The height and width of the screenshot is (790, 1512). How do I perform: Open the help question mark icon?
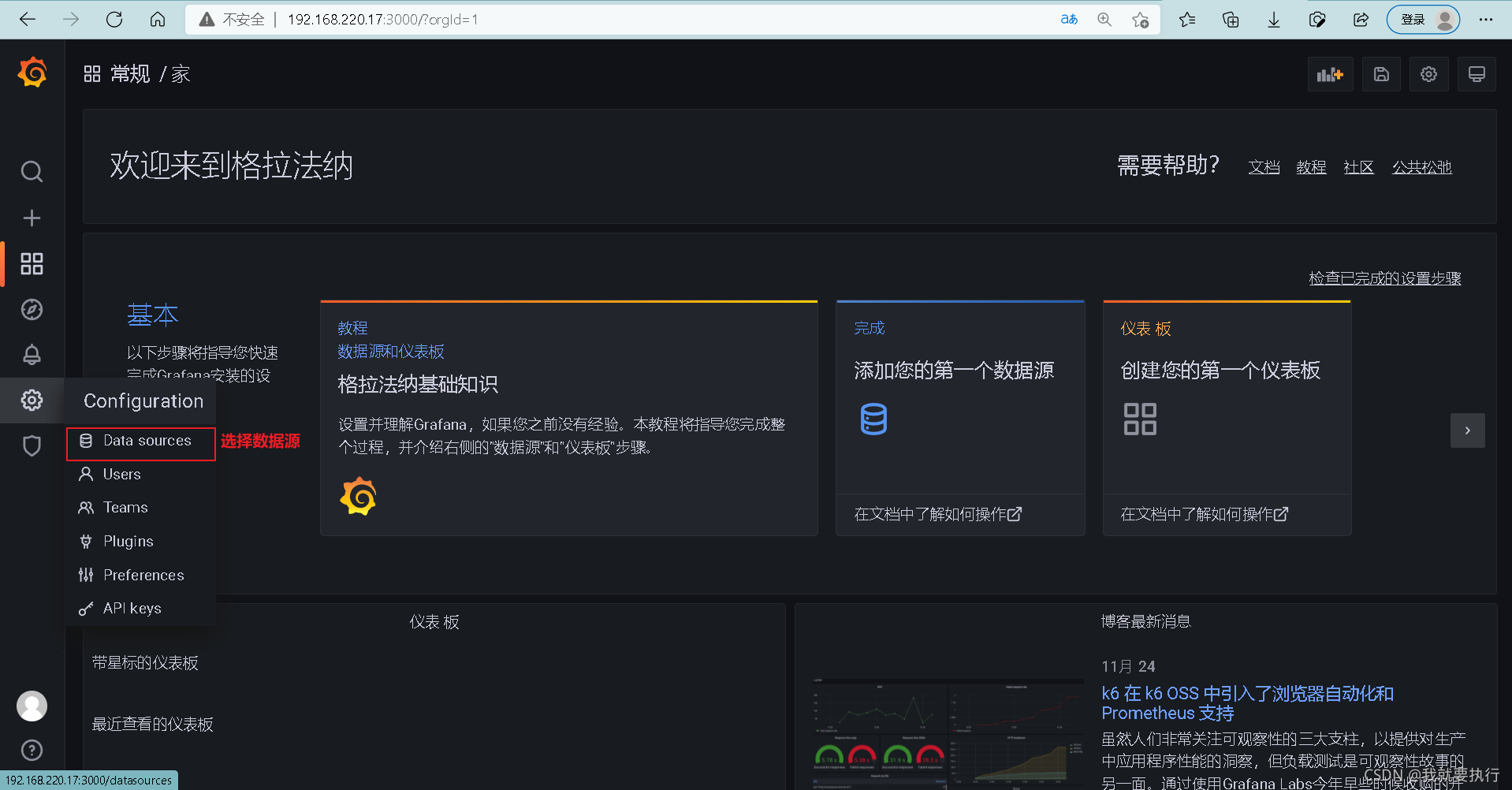pos(32,750)
